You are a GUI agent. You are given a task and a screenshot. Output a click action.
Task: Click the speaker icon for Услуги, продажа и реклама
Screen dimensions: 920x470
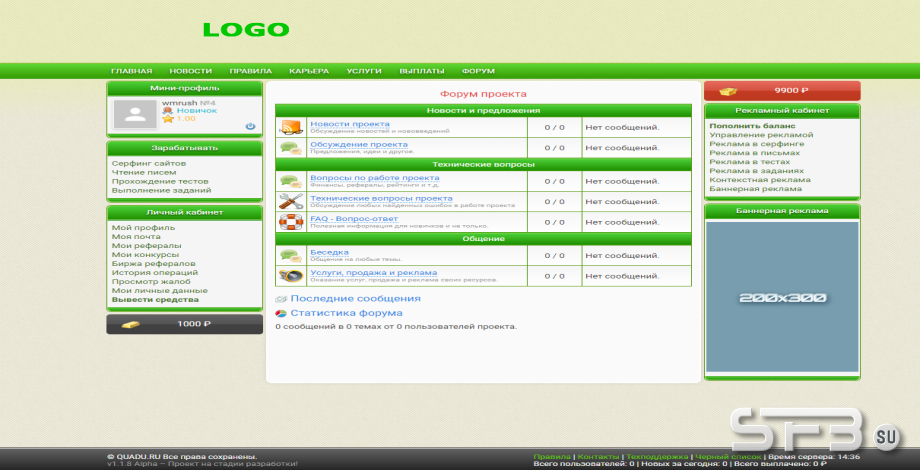tap(291, 275)
